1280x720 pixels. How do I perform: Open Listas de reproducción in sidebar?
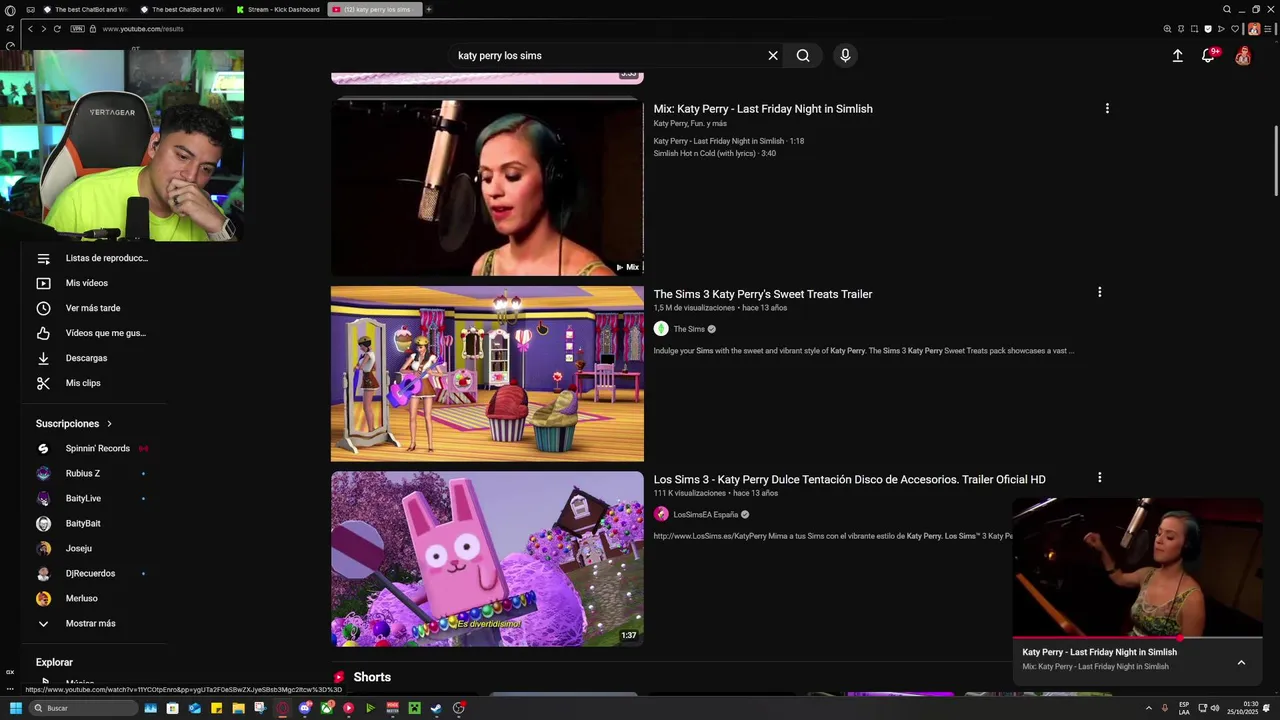[x=93, y=258]
